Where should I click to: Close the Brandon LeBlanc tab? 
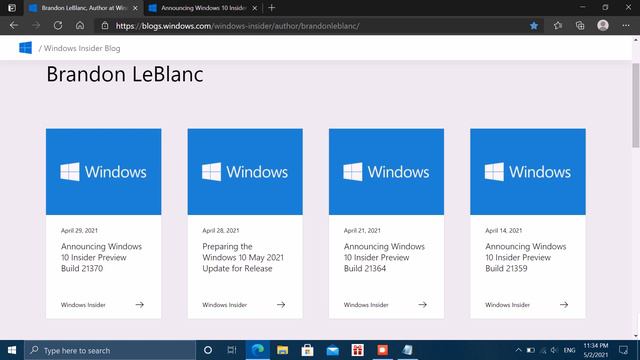[x=135, y=8]
